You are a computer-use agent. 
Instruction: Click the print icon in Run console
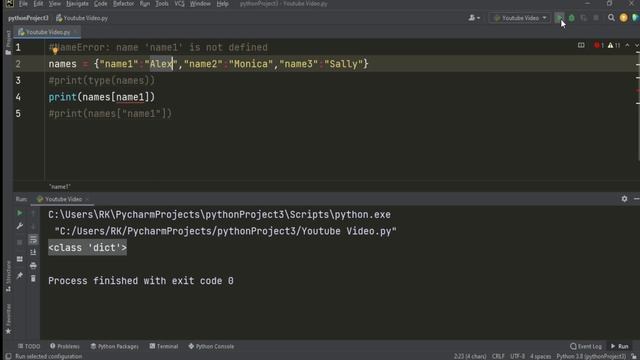point(33,266)
